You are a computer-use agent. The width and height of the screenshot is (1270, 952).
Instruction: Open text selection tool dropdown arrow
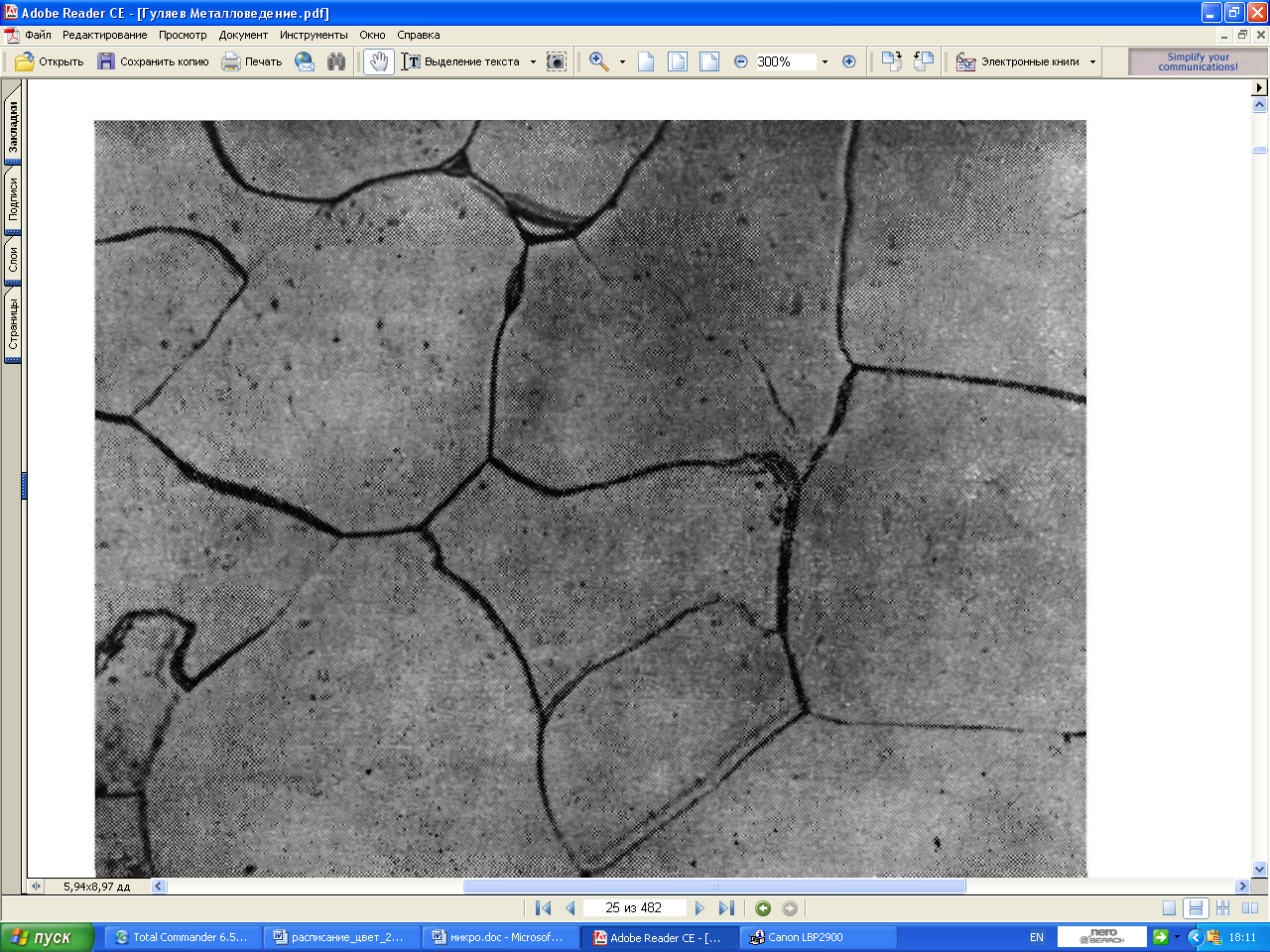(533, 61)
